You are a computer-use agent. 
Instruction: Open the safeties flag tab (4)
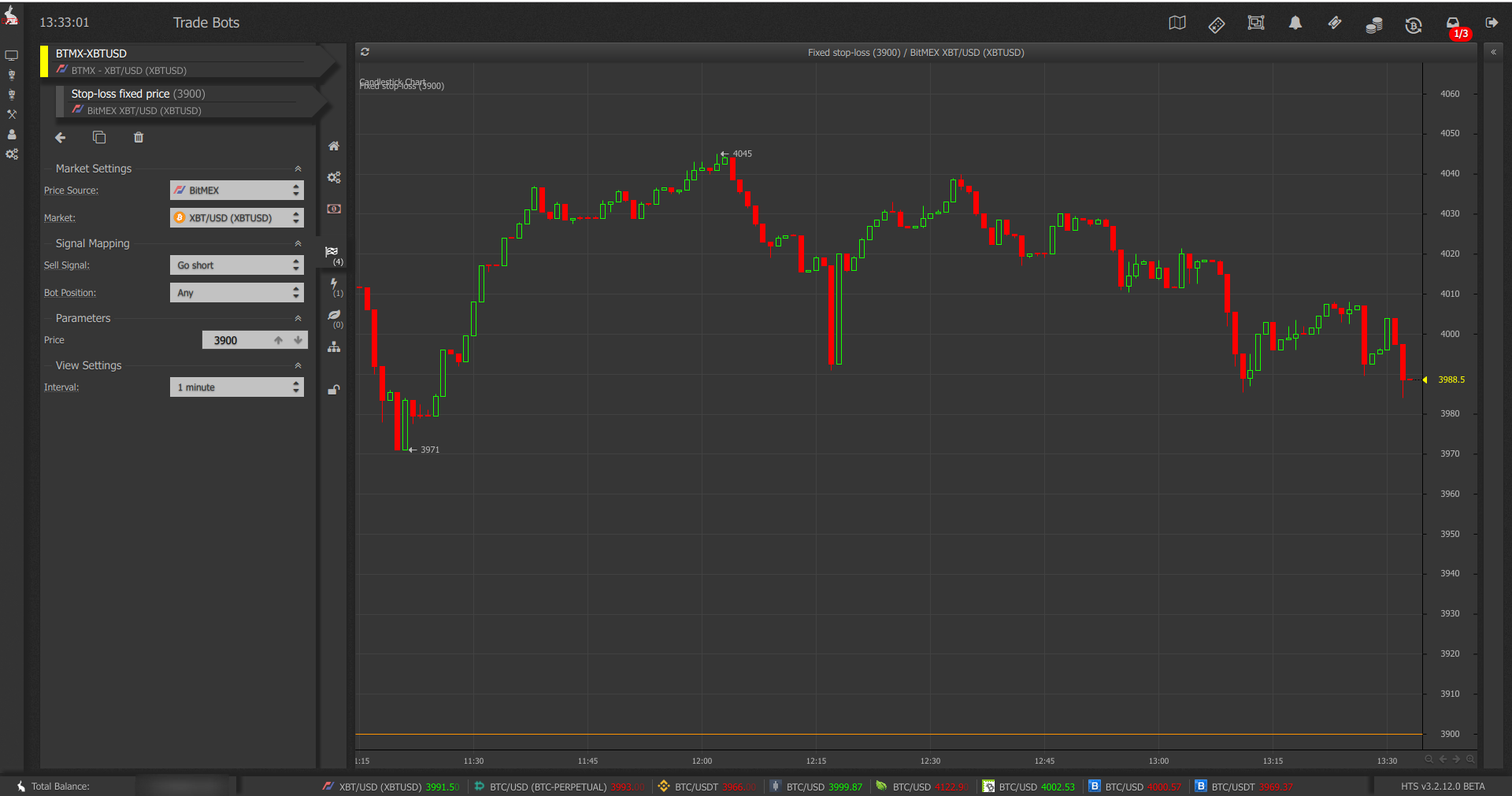[x=333, y=254]
